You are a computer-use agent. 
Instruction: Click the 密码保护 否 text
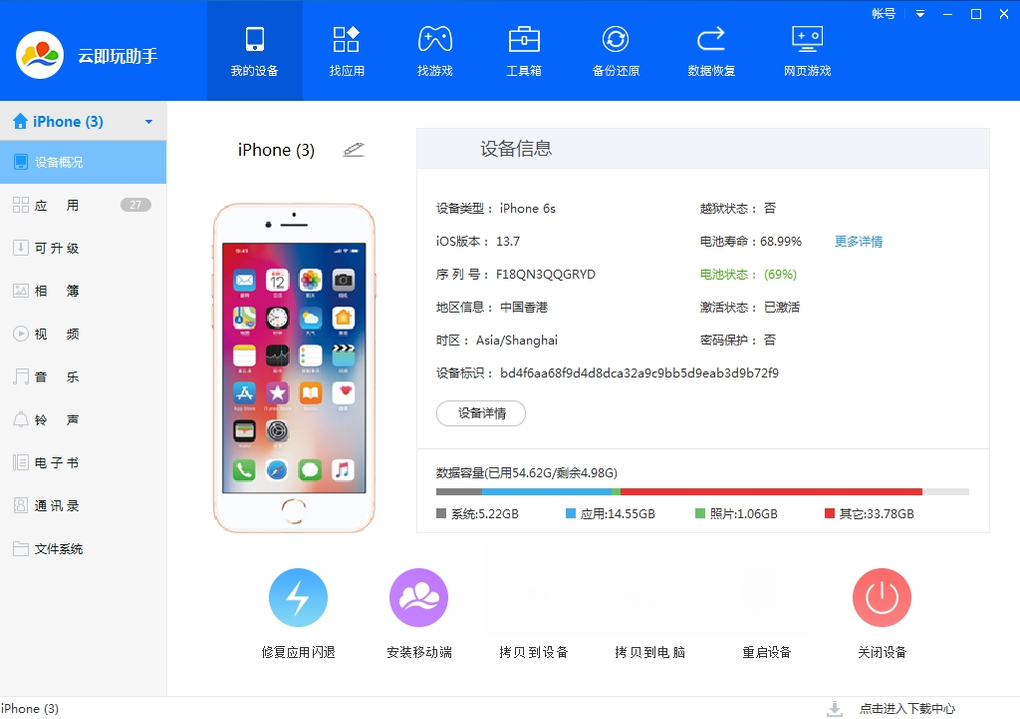pos(738,340)
